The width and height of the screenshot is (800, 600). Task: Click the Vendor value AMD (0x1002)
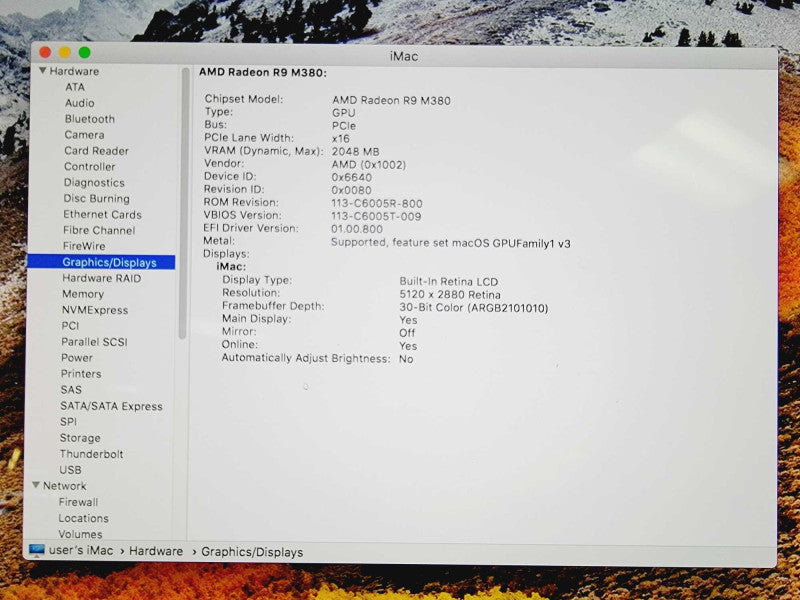coord(369,165)
